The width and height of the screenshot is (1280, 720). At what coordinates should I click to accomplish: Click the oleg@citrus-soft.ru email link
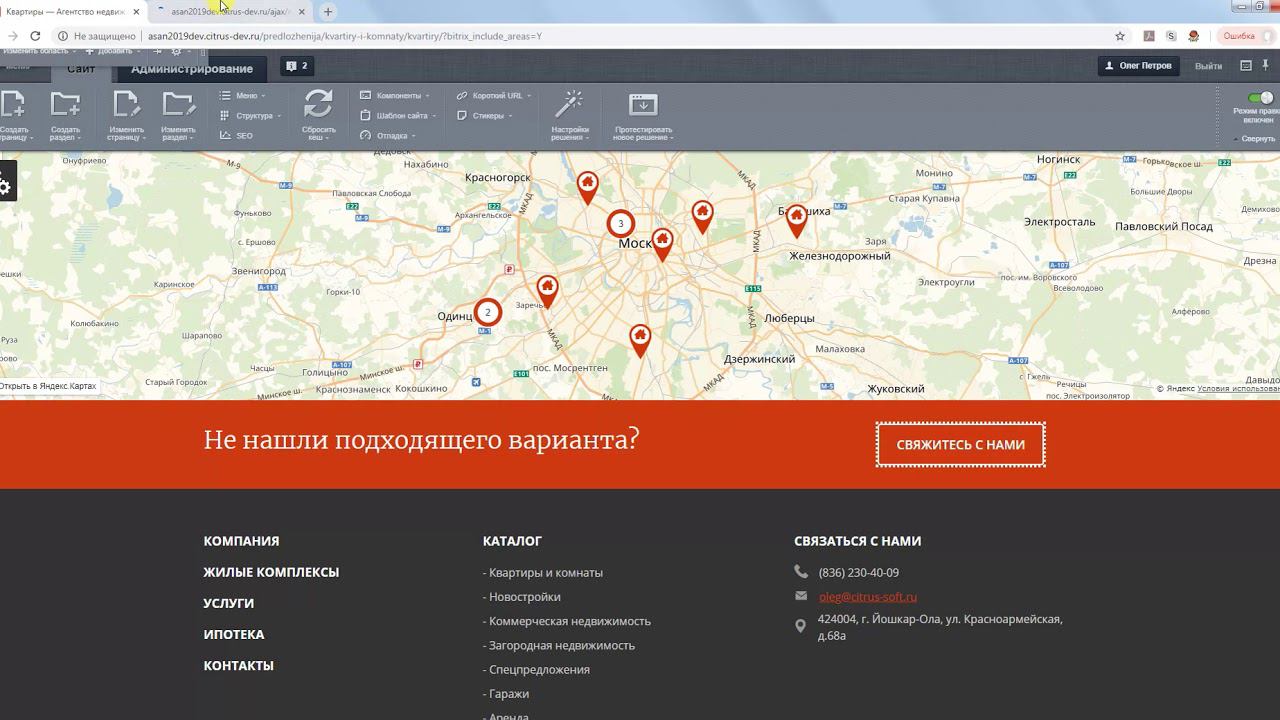pos(868,597)
